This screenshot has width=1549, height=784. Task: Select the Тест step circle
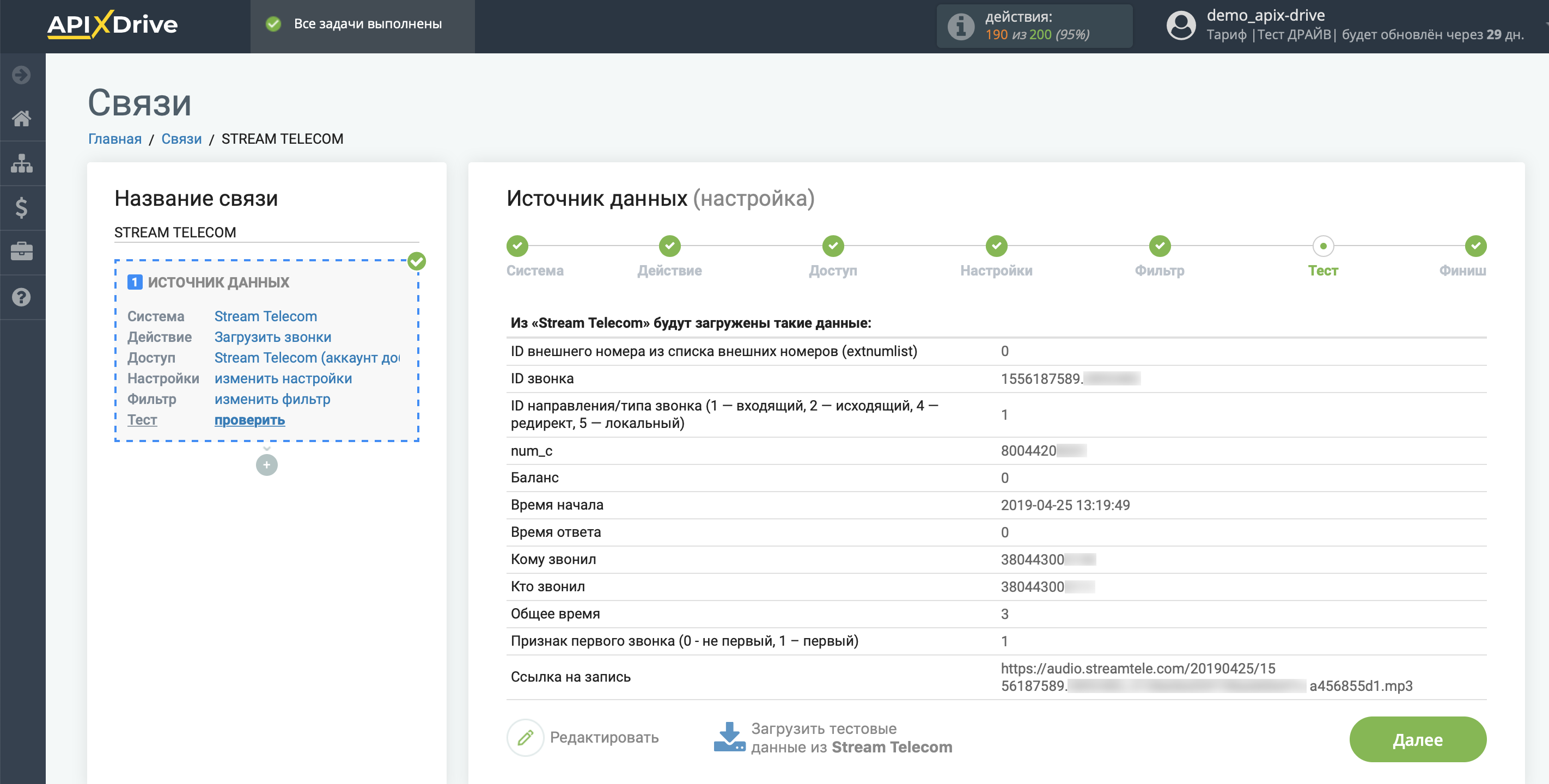click(1323, 246)
